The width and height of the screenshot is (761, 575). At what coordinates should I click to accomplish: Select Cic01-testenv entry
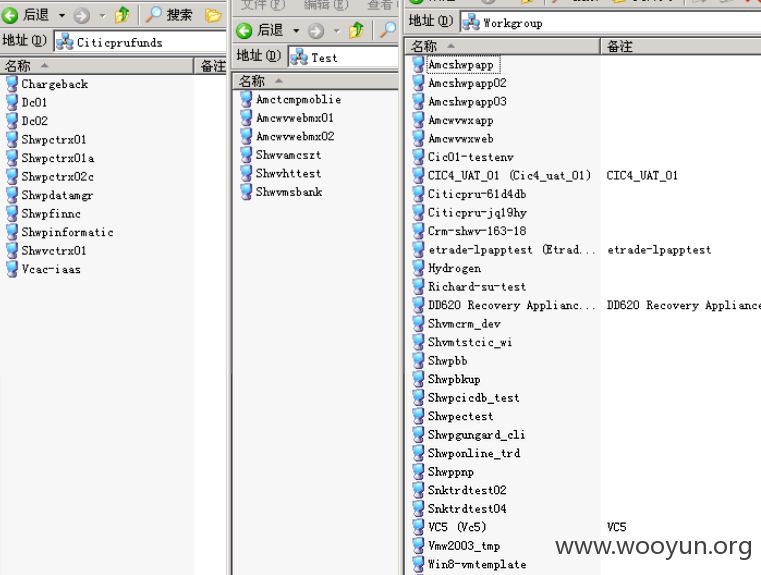point(471,157)
